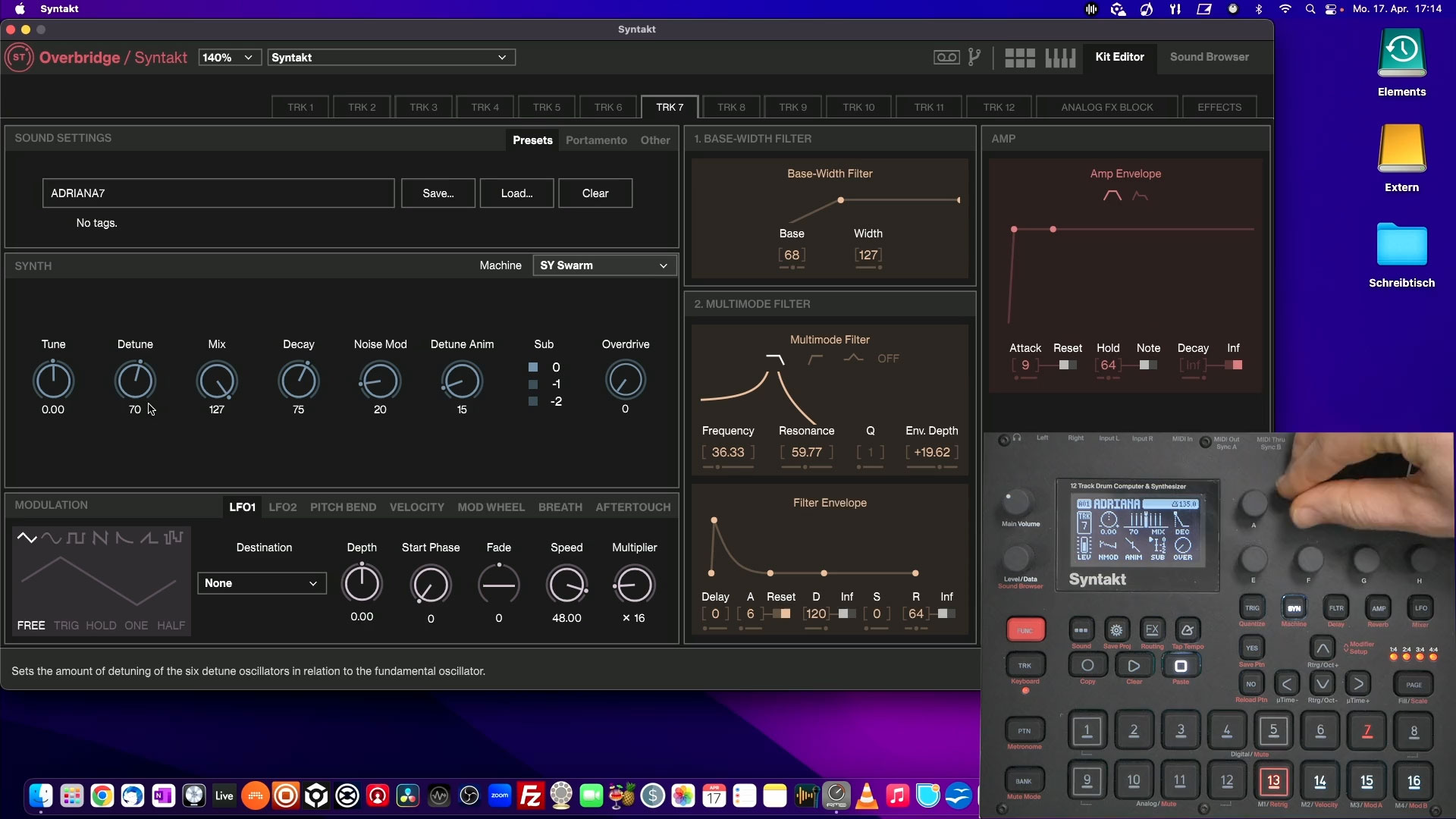Click the Load... preset button

pyautogui.click(x=516, y=193)
